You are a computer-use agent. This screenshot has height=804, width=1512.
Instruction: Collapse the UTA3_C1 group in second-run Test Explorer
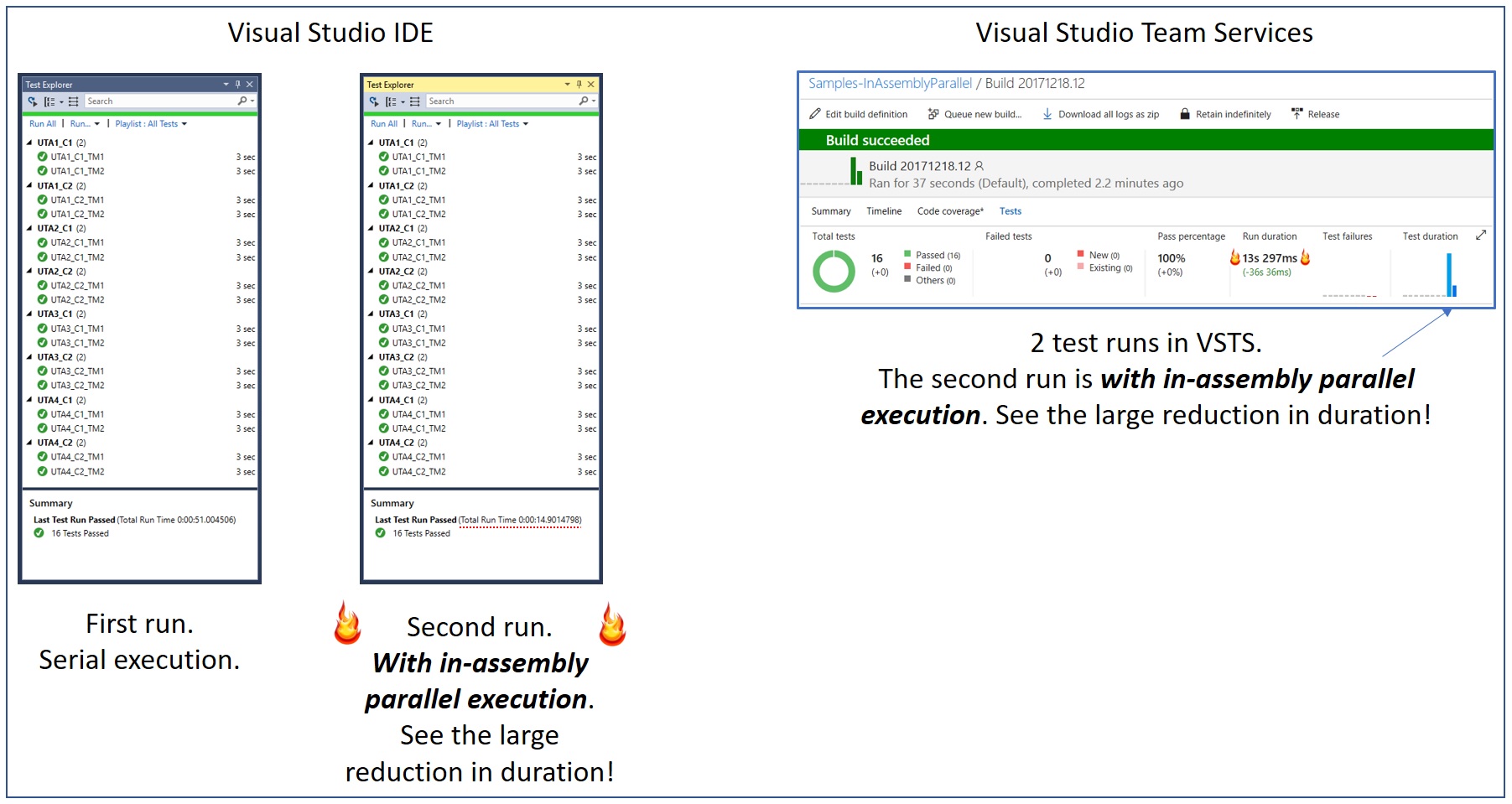(x=372, y=314)
